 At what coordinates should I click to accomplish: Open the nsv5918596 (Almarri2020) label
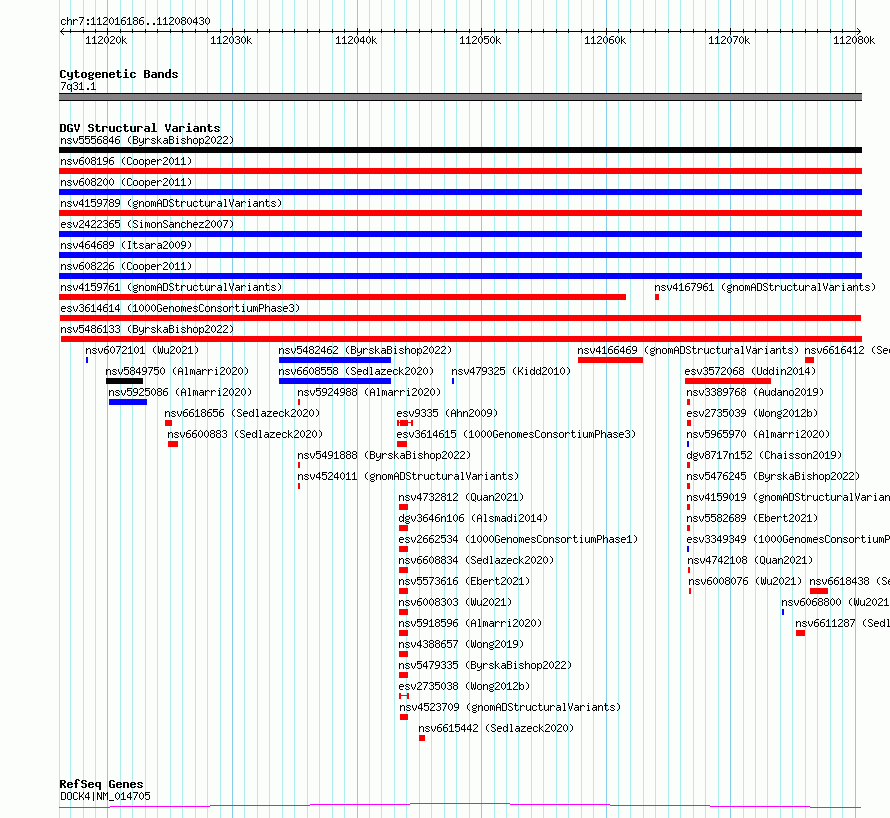tap(470, 623)
